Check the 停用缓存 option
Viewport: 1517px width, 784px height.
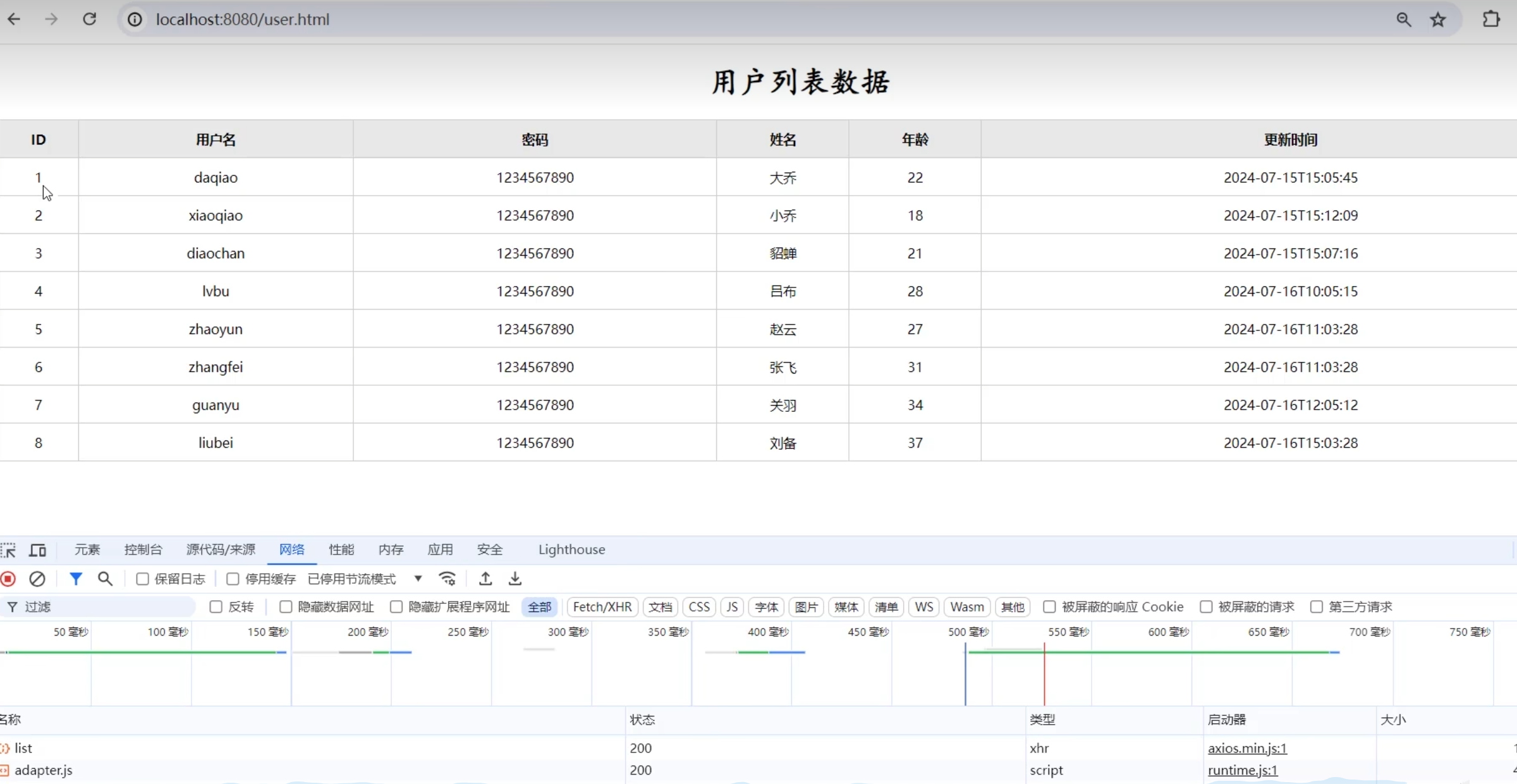click(232, 578)
